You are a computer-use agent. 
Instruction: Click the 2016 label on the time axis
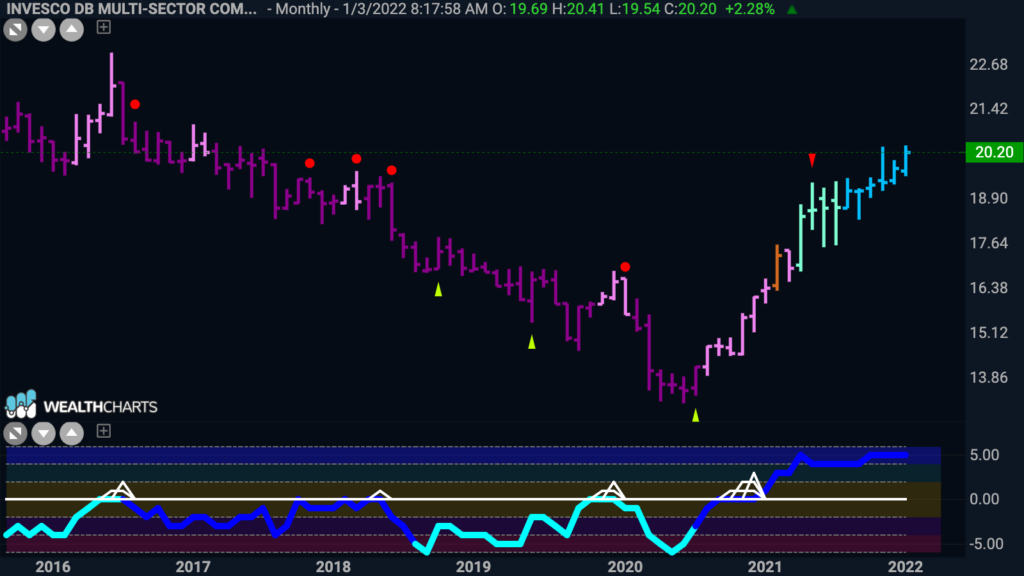point(53,566)
